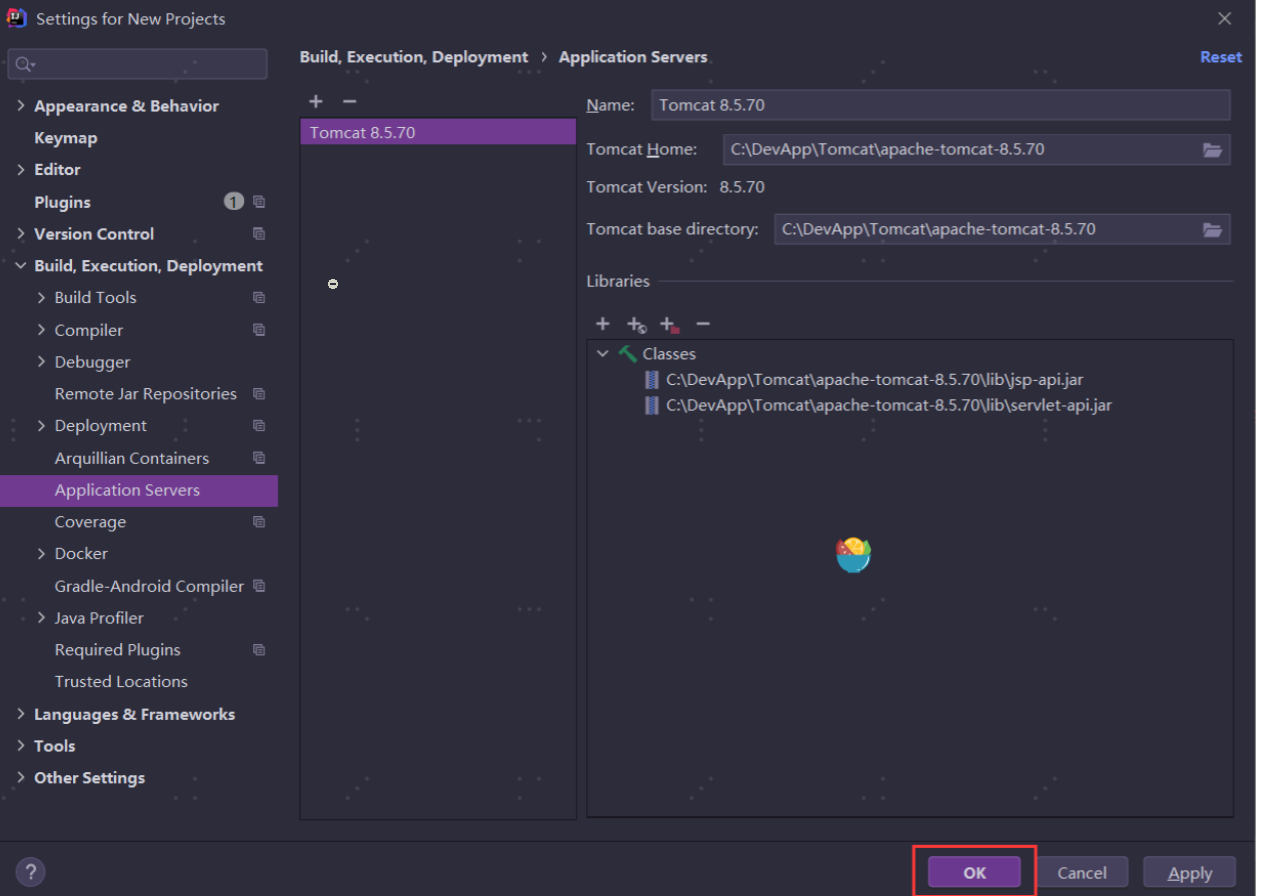
Task: Browse for Tomcat Home folder
Action: [x=1212, y=150]
